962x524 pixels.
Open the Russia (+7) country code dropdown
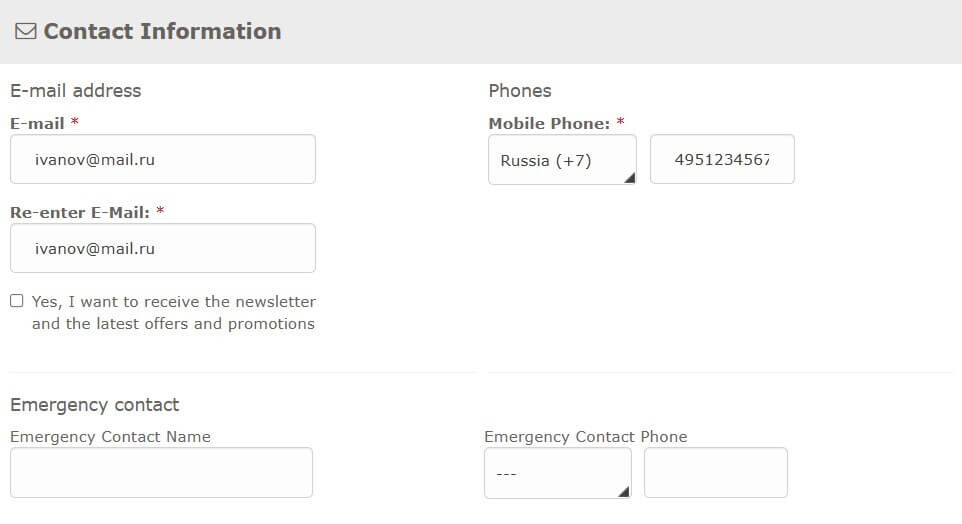[x=562, y=160]
